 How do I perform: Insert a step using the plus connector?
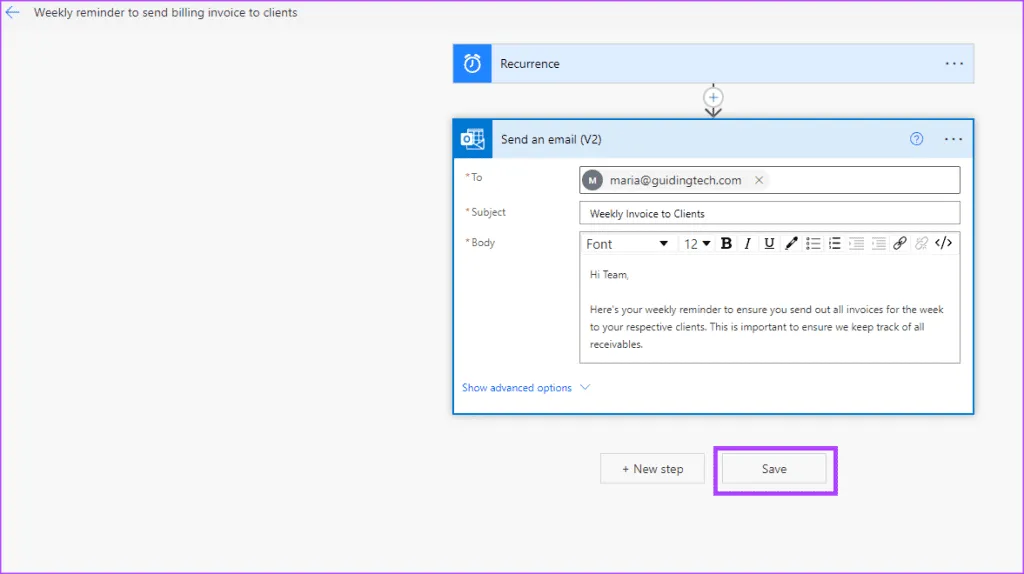tap(713, 97)
